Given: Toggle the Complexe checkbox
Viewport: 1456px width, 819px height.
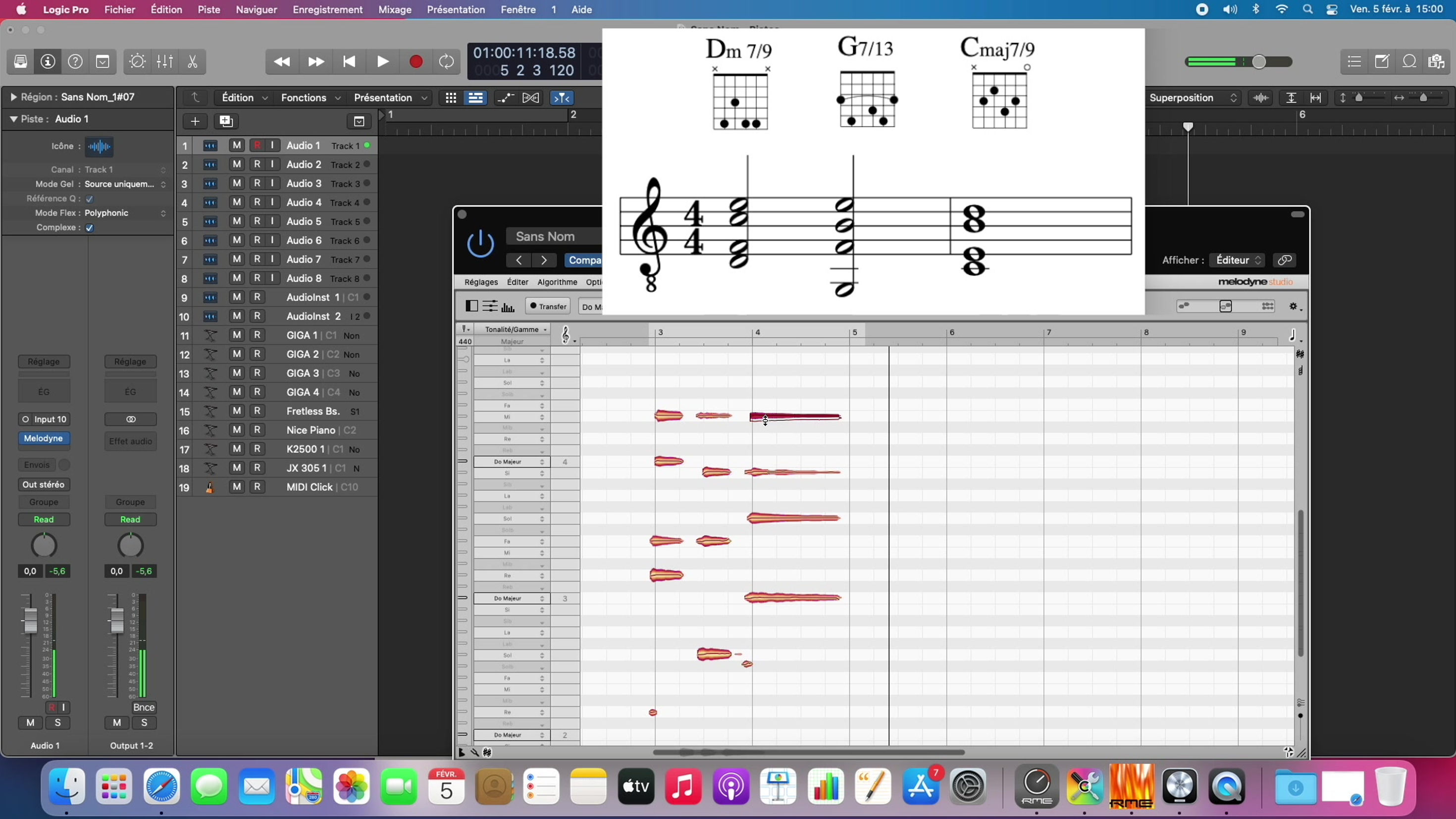Looking at the screenshot, I should tap(89, 228).
